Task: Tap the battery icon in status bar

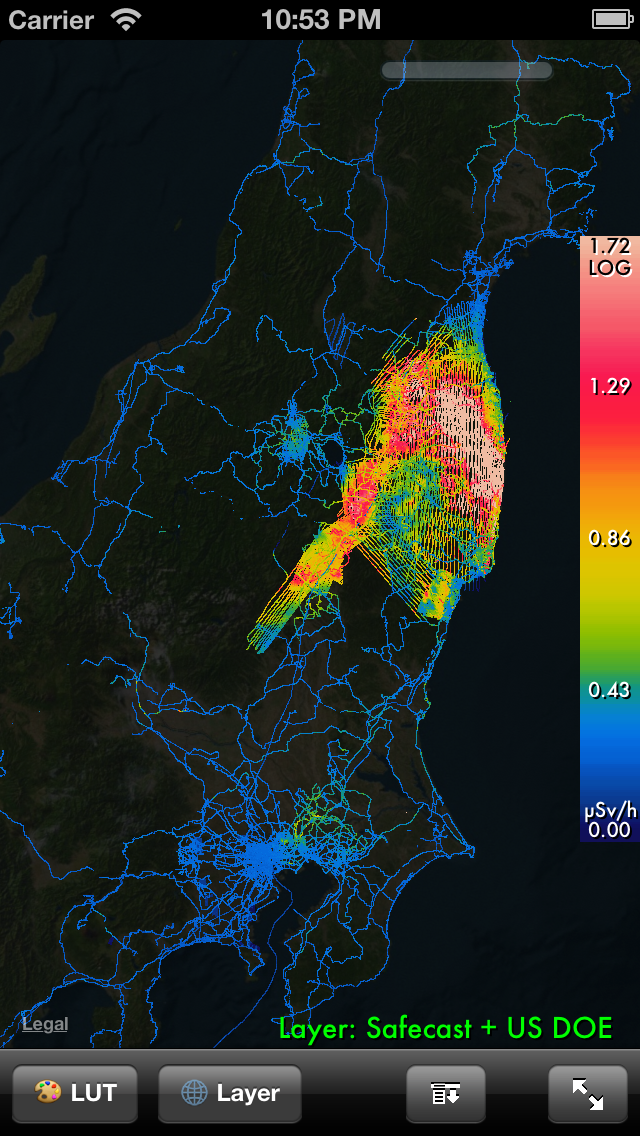Action: [x=613, y=19]
